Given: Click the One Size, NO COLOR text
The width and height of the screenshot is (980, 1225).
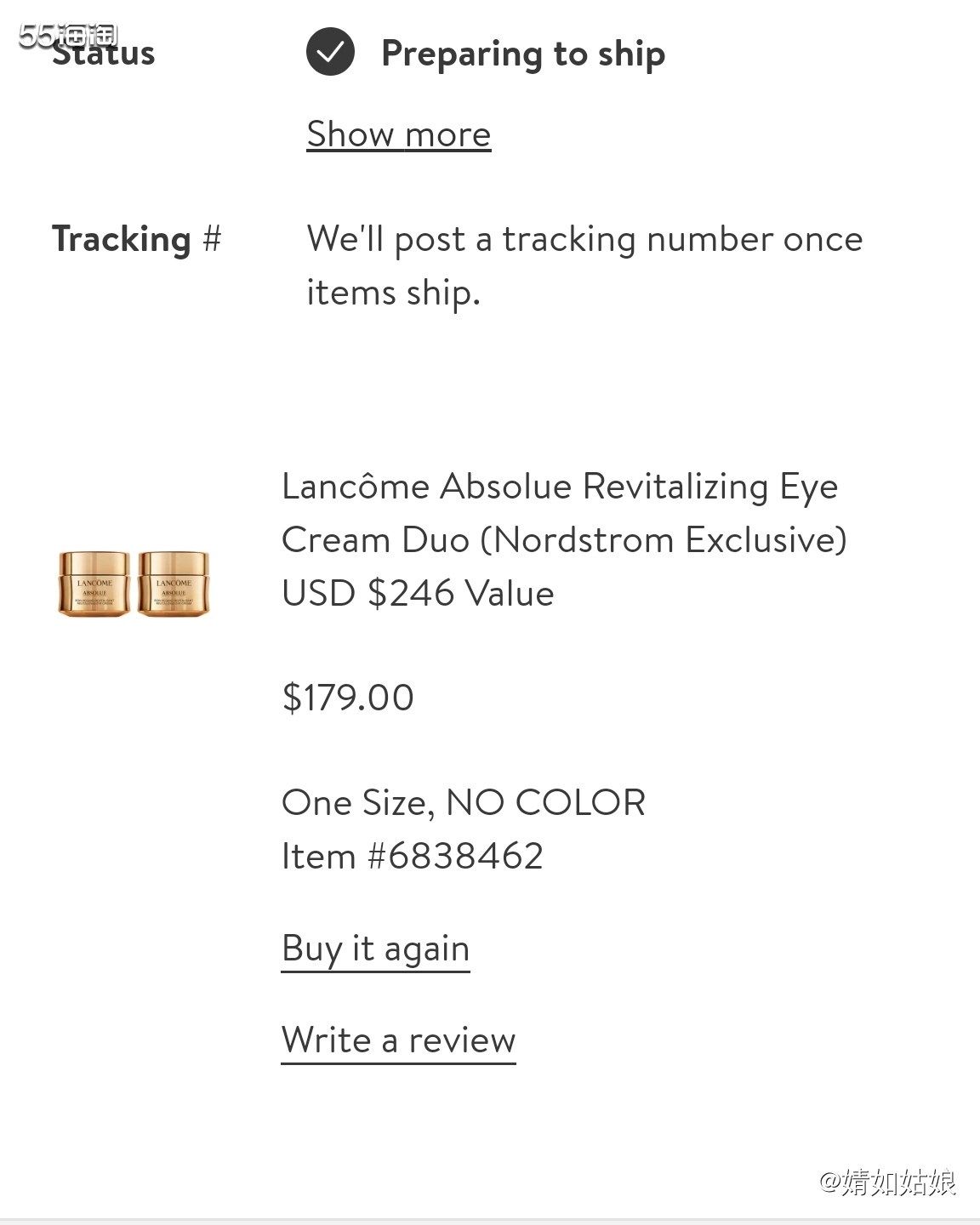Looking at the screenshot, I should click(464, 802).
